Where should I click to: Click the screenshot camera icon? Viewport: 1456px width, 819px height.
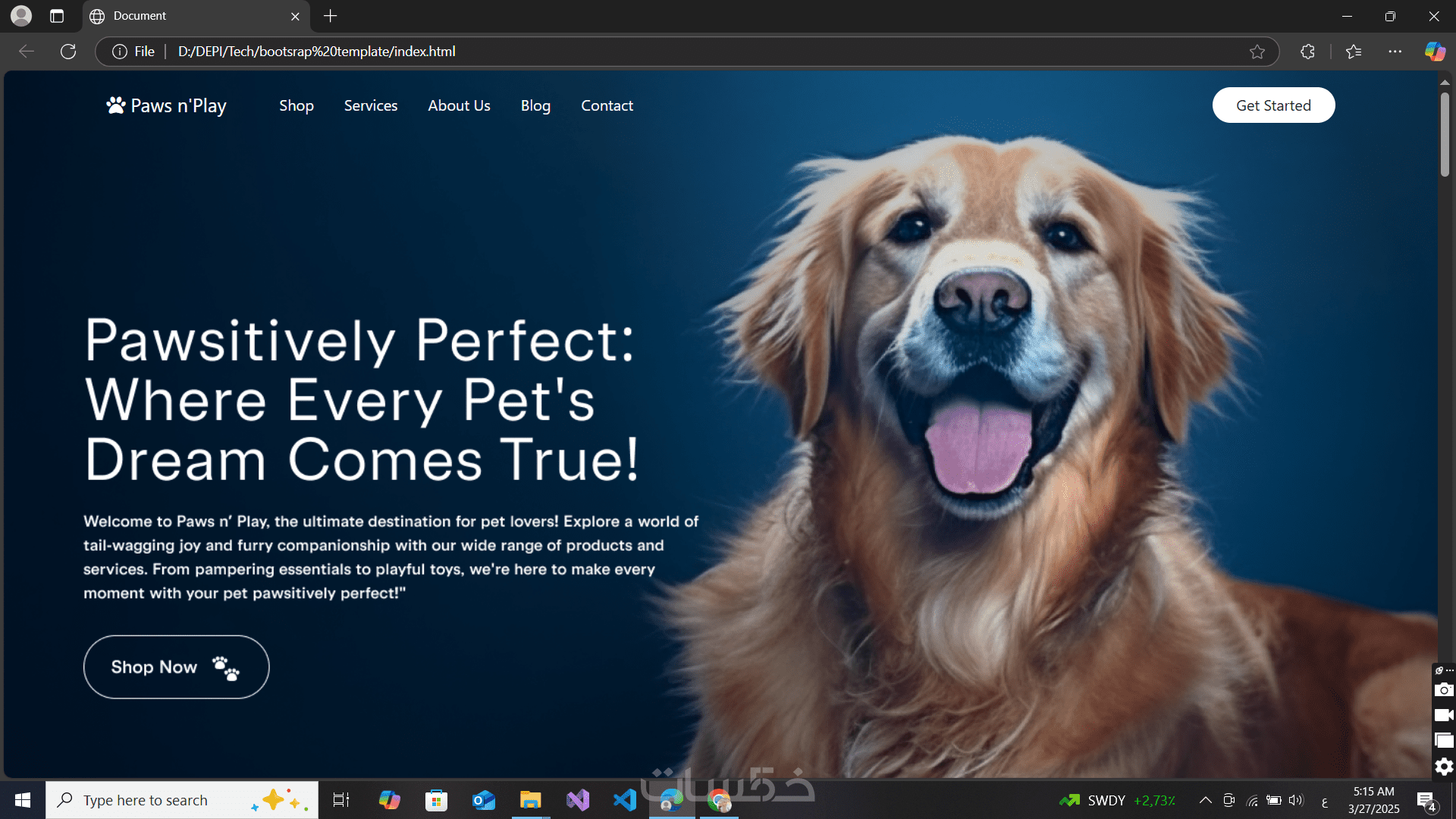1444,690
